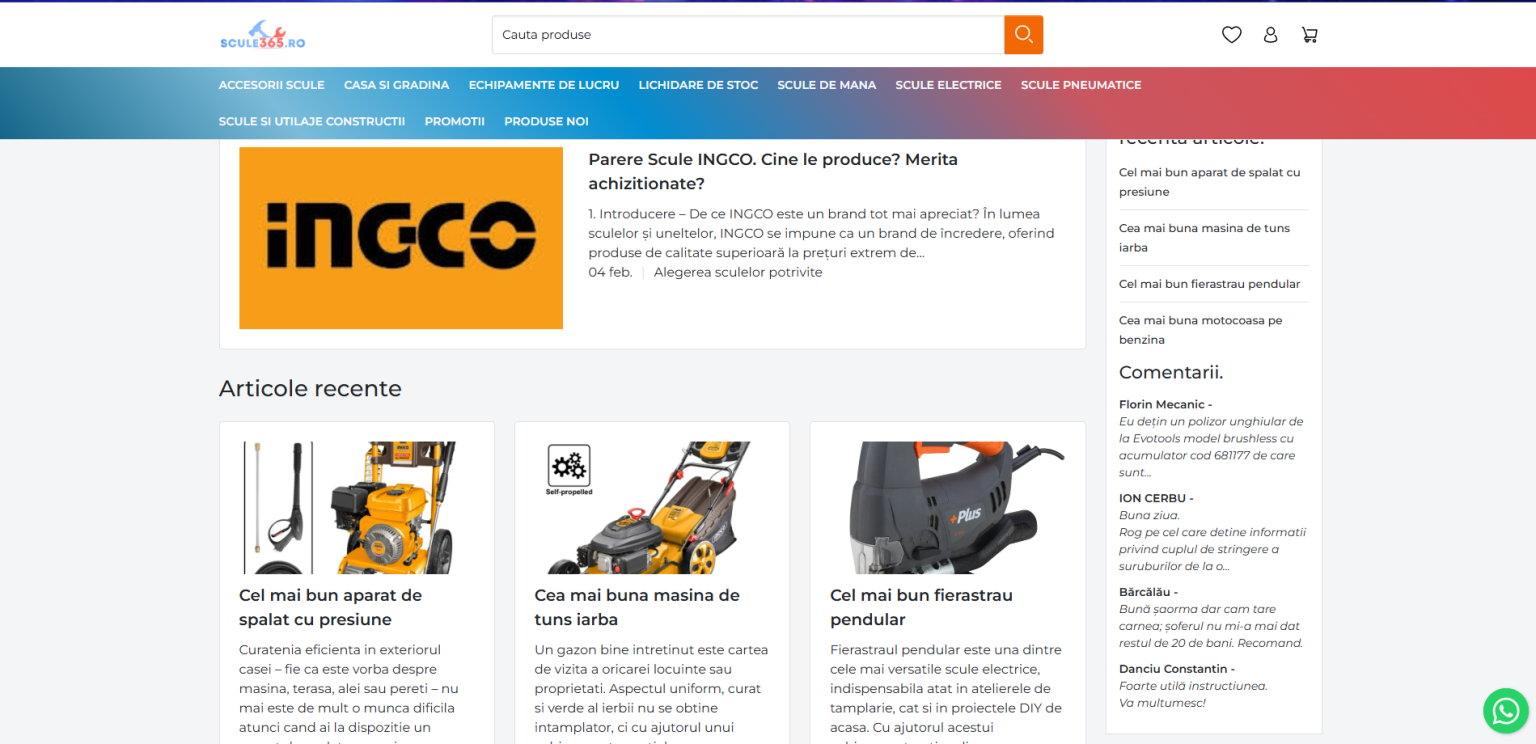The image size is (1536, 744).
Task: Open Cea mai buna masina de tuns iarba card title
Action: coord(637,607)
